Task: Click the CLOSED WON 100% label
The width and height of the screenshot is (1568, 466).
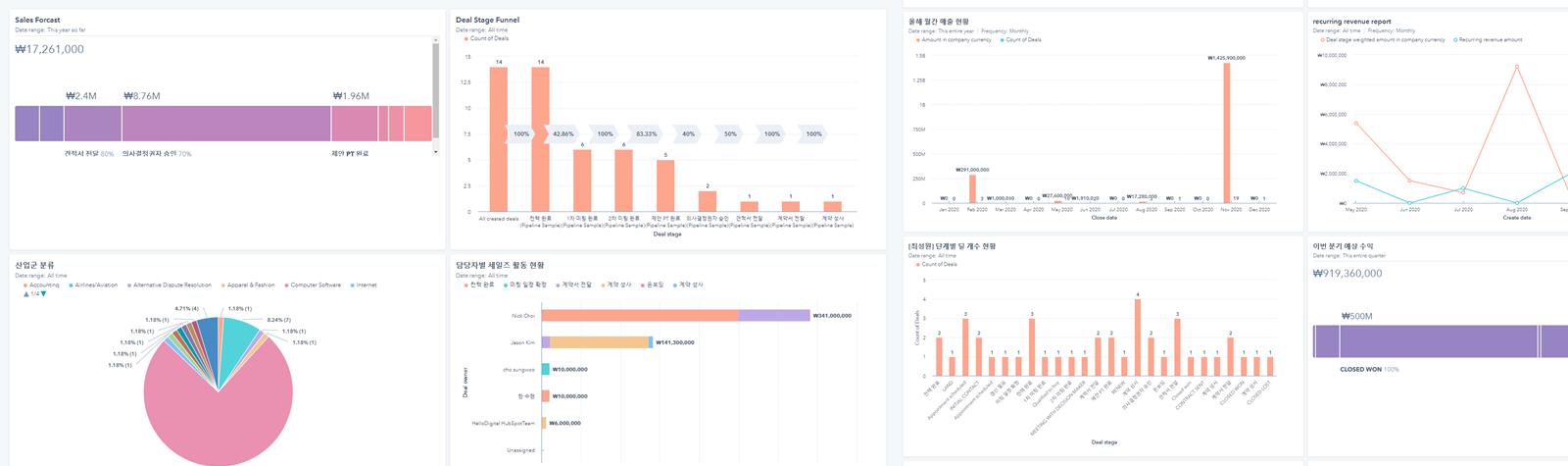Action: pos(1369,370)
